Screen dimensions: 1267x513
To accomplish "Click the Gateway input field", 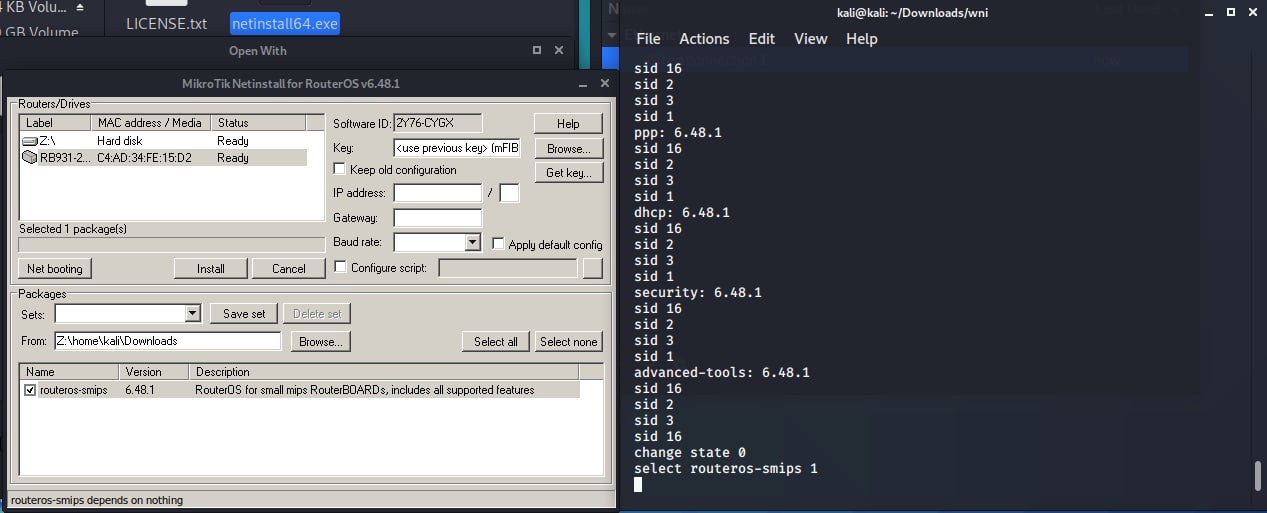I will point(438,217).
